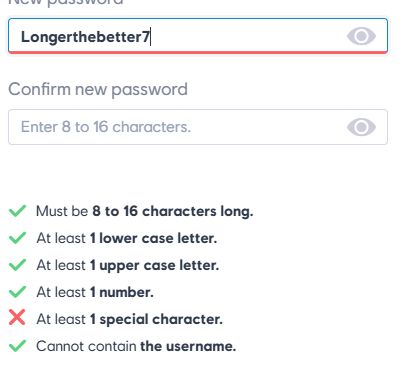Click the 'At least 1 special character' rule text
This screenshot has width=402, height=382.
[x=129, y=320]
